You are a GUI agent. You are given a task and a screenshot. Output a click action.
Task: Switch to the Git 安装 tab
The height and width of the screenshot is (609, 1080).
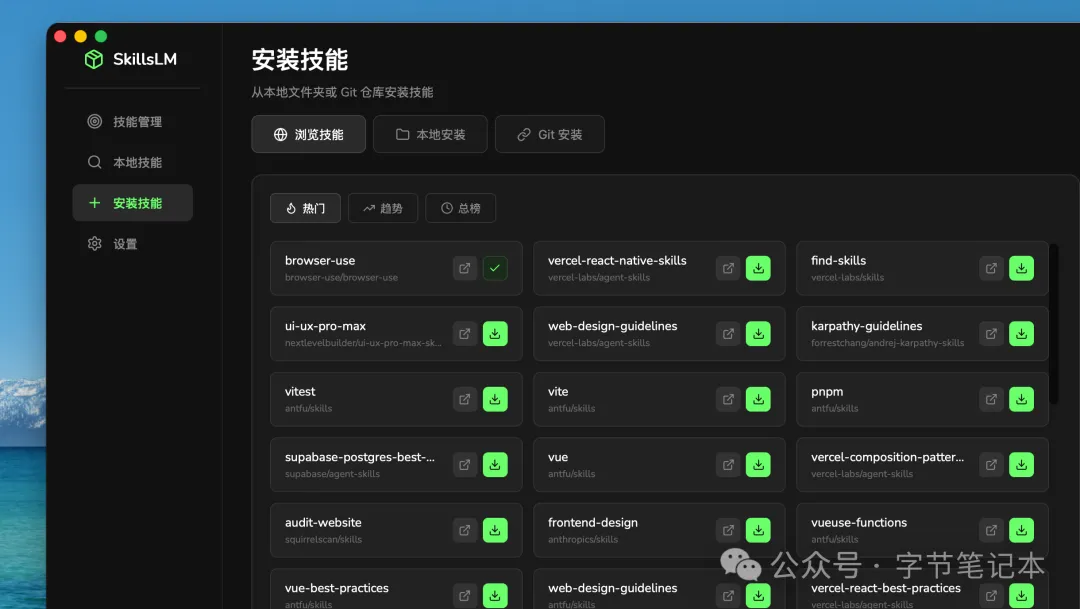pyautogui.click(x=549, y=134)
